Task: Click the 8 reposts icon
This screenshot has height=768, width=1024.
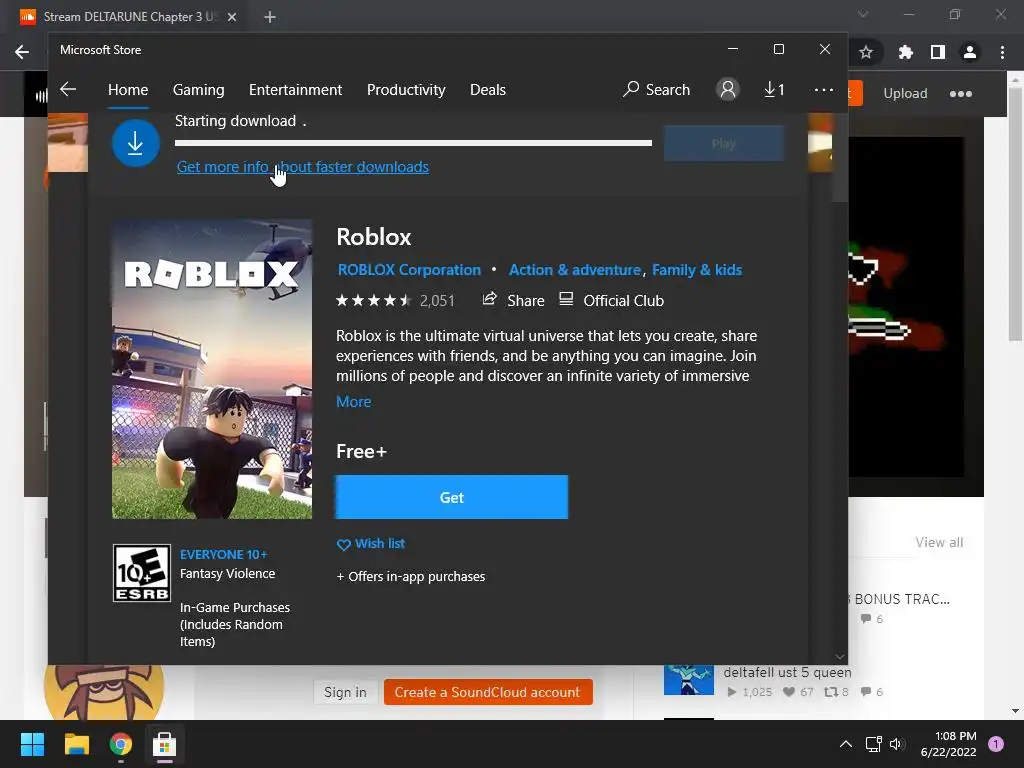Action: click(x=831, y=692)
